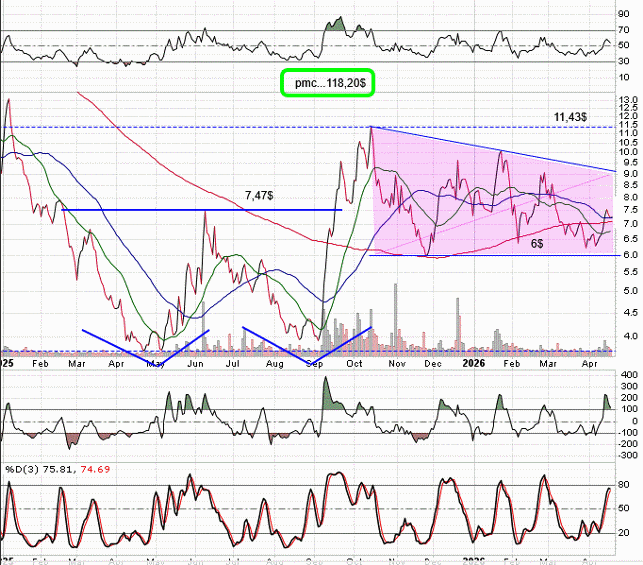Click the Sep label on time axis
This screenshot has height=565, width=643.
(x=315, y=364)
